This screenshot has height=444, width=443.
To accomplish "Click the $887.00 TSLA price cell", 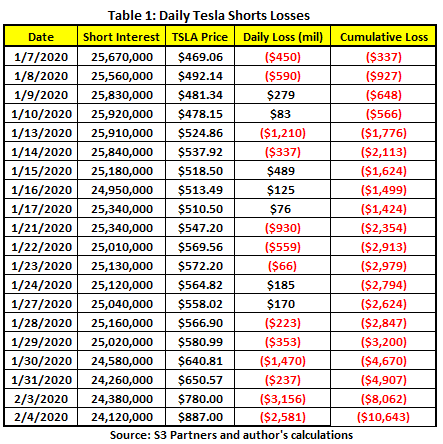I will pos(200,417).
